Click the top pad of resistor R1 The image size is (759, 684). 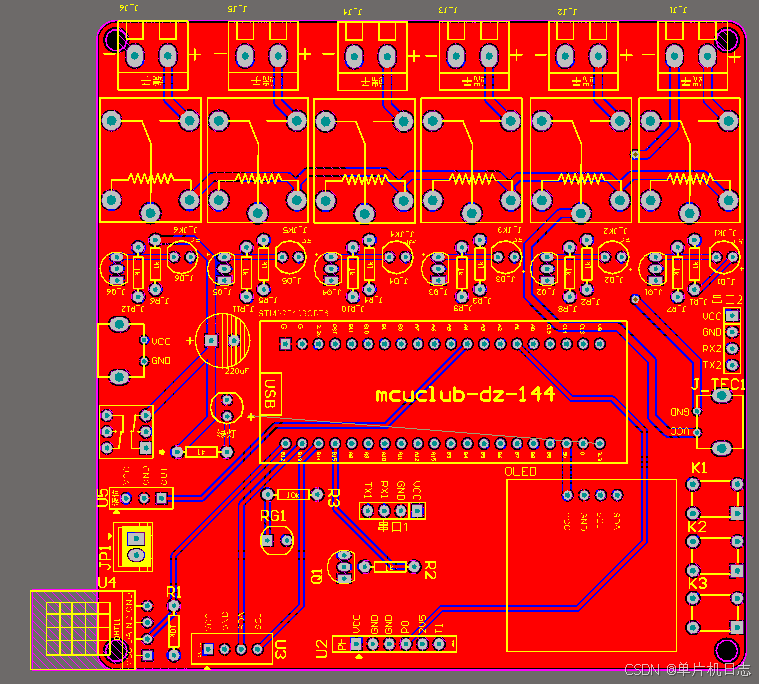click(x=174, y=606)
